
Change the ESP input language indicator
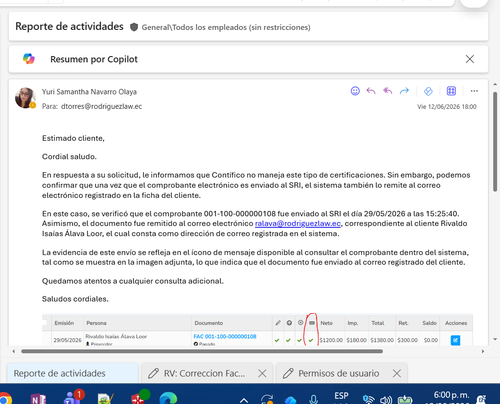click(x=341, y=396)
